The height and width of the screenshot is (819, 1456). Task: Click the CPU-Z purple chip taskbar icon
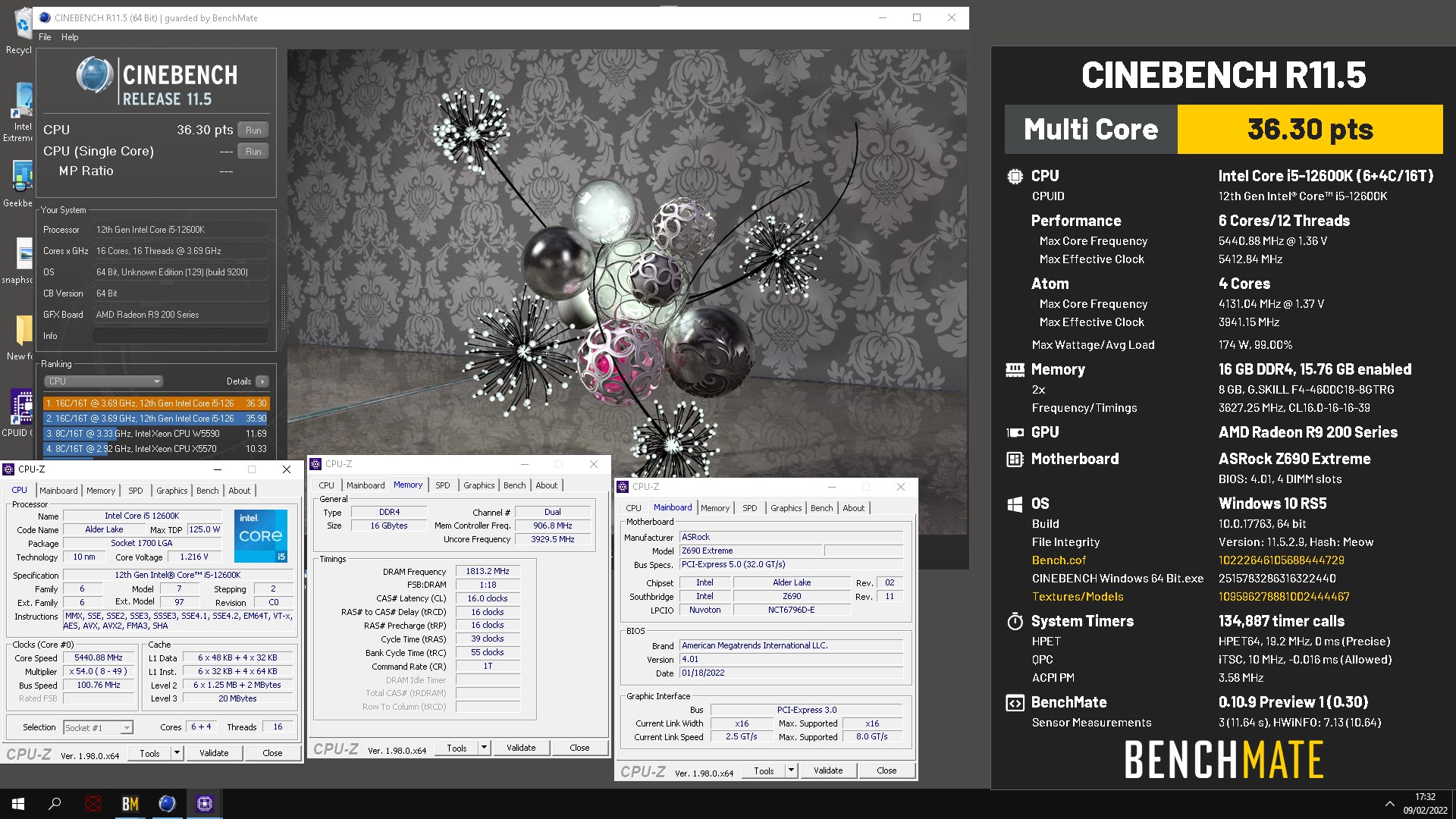pos(204,804)
